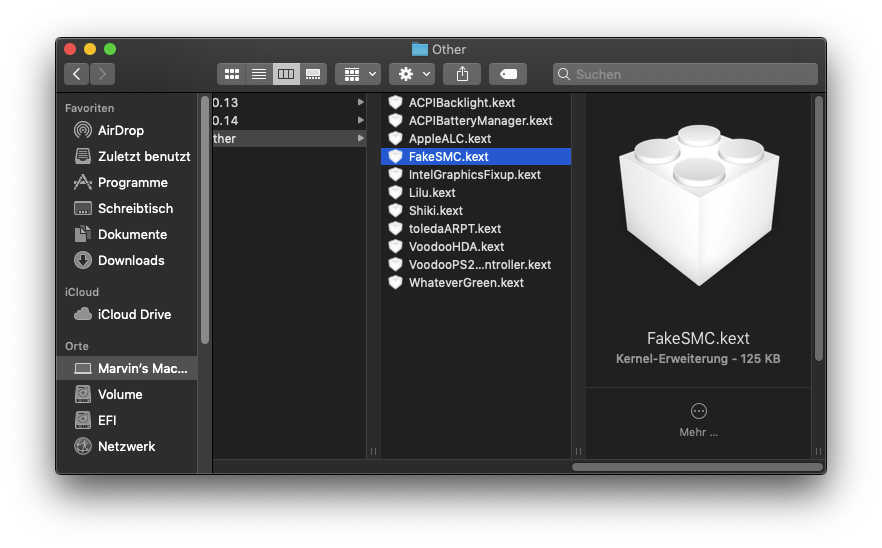Select FakeSMC.kext in the file list
Viewport: 882px width, 548px height.
tap(476, 156)
